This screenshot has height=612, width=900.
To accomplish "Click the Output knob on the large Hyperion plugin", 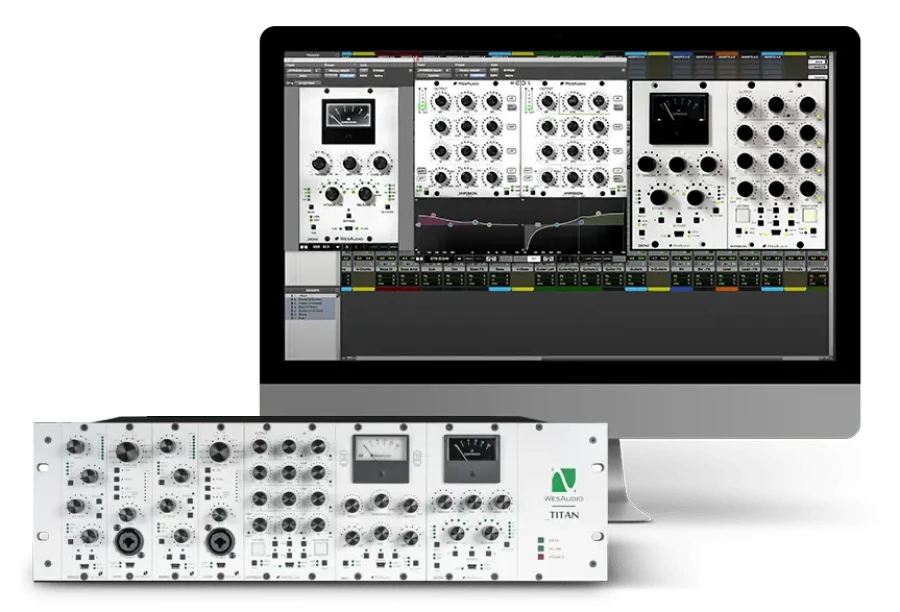I will point(744,106).
